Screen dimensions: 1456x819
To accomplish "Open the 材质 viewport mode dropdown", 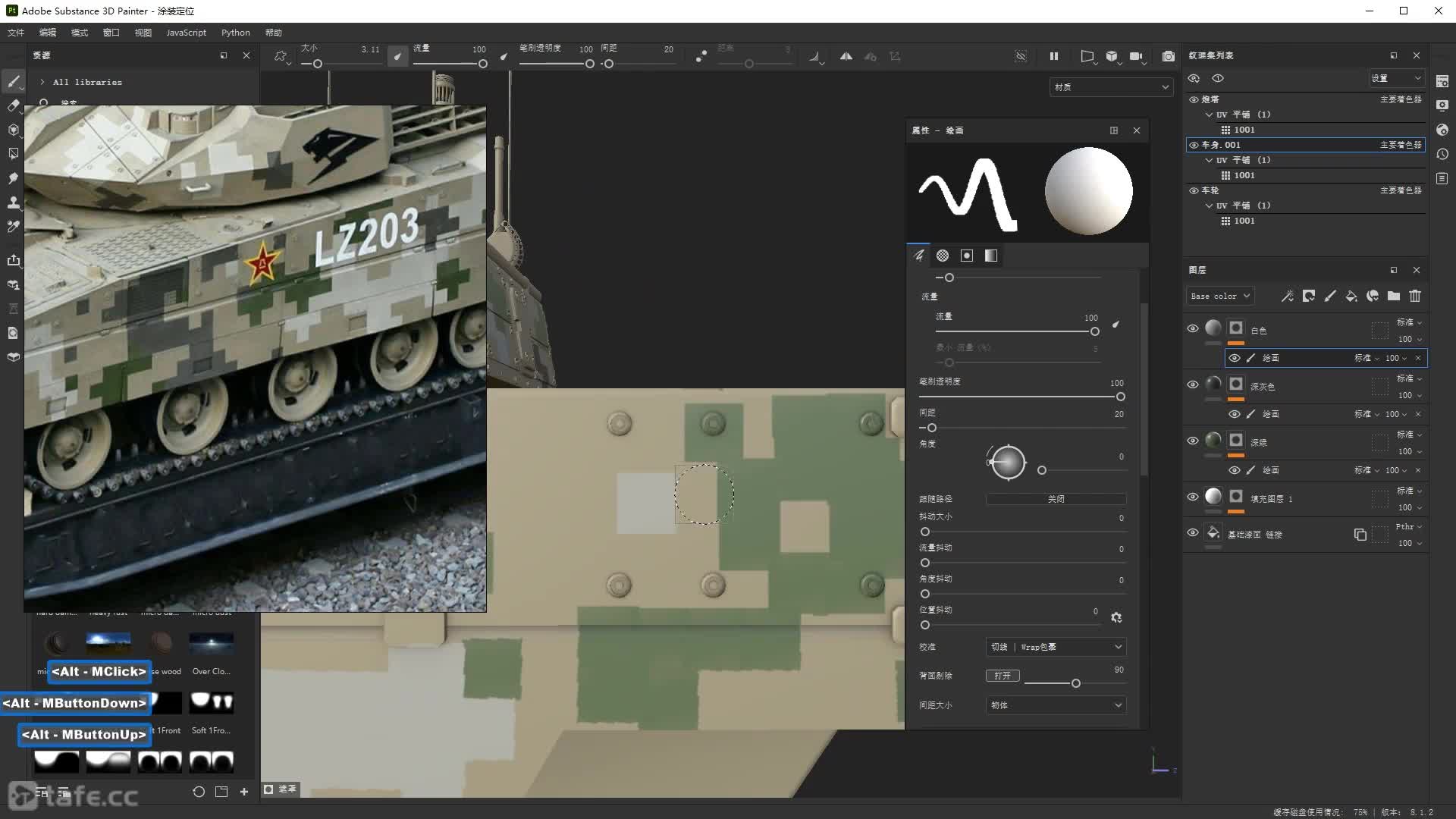I will (x=1111, y=87).
